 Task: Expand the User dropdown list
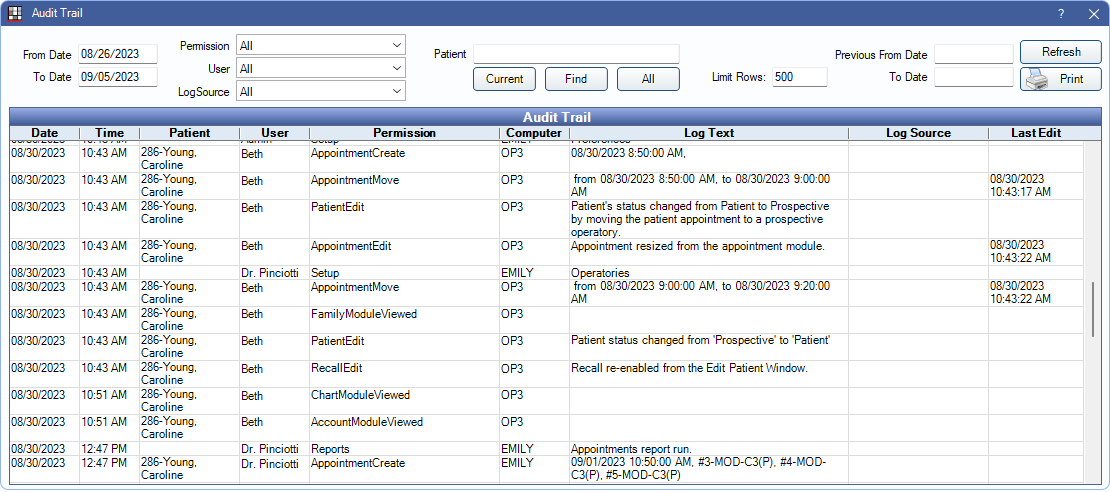point(320,68)
